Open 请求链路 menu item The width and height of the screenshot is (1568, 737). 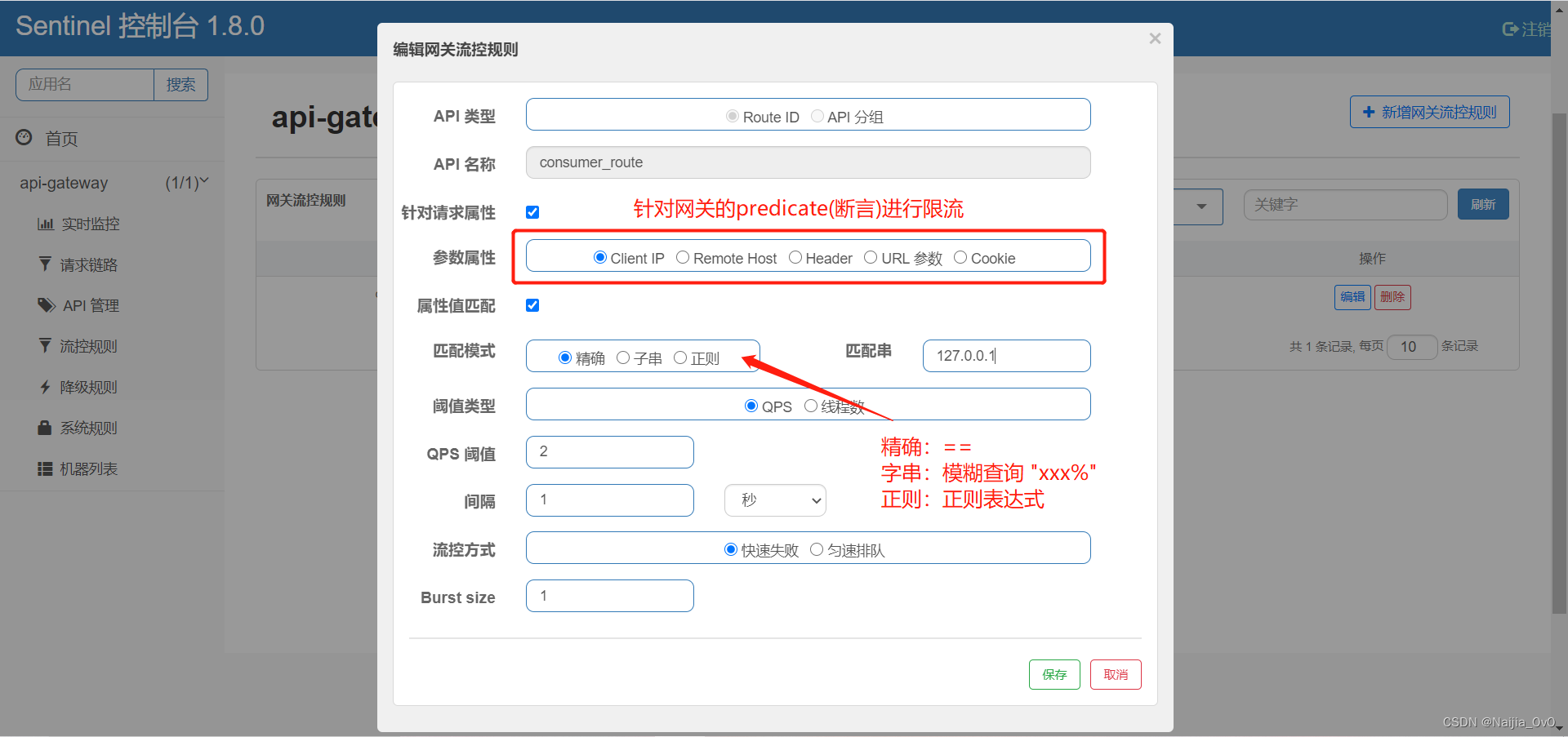(89, 264)
